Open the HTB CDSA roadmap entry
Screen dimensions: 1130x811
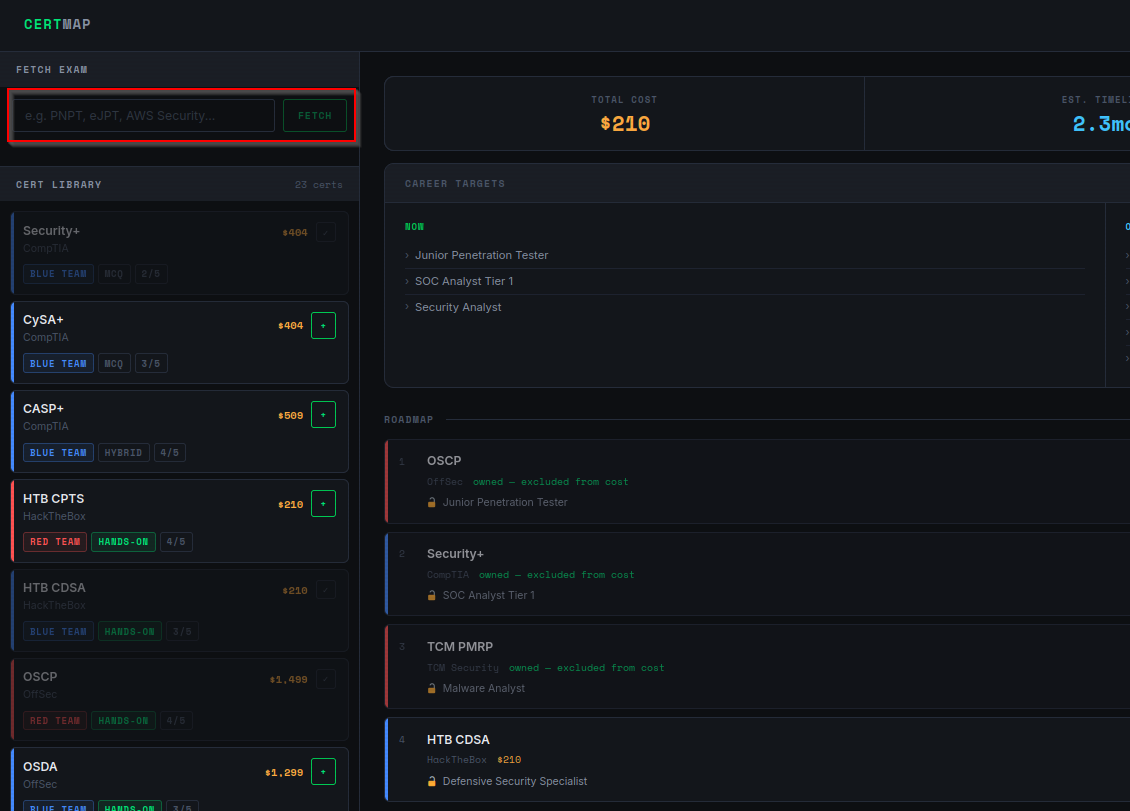click(x=458, y=740)
